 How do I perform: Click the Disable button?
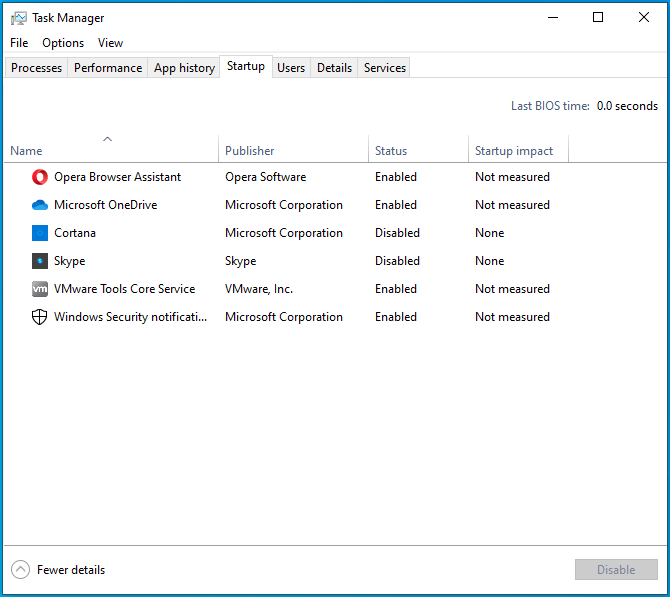click(x=616, y=569)
